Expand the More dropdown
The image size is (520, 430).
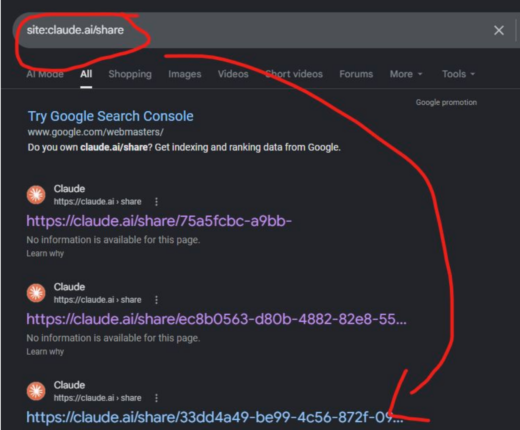406,74
